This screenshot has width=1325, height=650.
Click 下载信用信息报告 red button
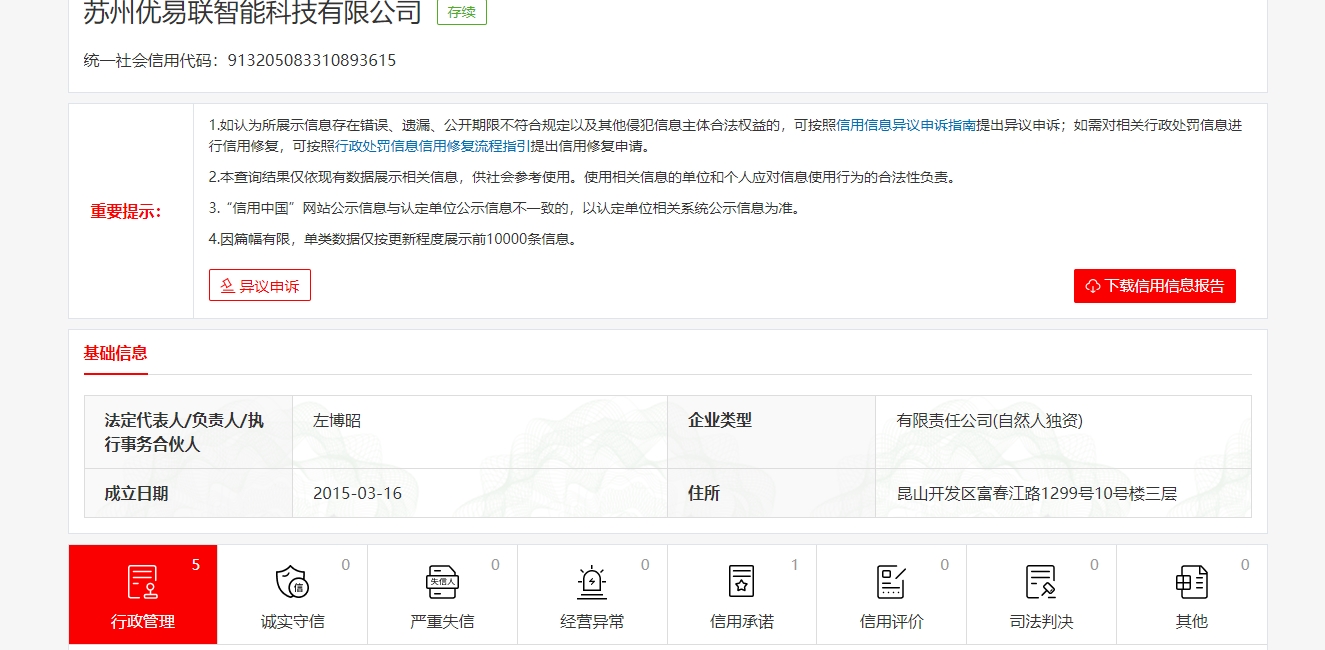tap(1155, 285)
